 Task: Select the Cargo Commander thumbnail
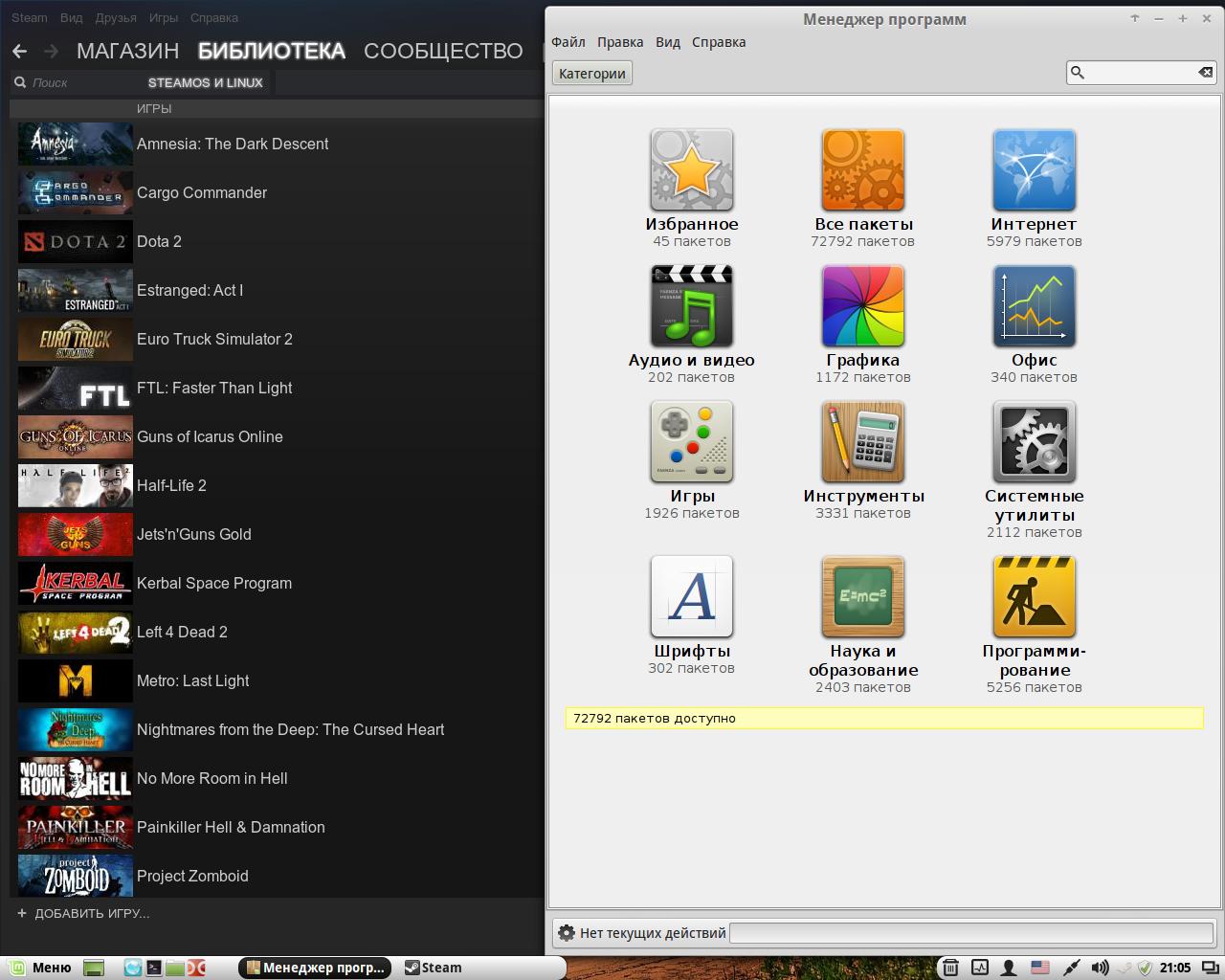point(76,193)
